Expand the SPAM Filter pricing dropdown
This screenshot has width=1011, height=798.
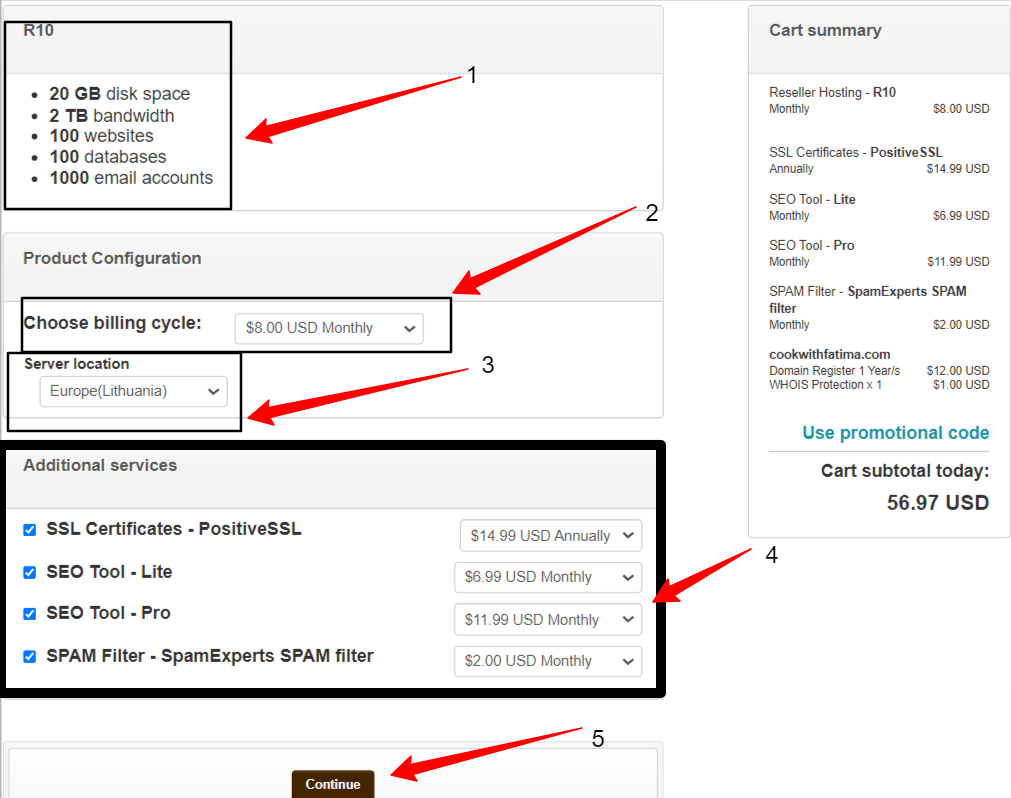click(x=548, y=661)
